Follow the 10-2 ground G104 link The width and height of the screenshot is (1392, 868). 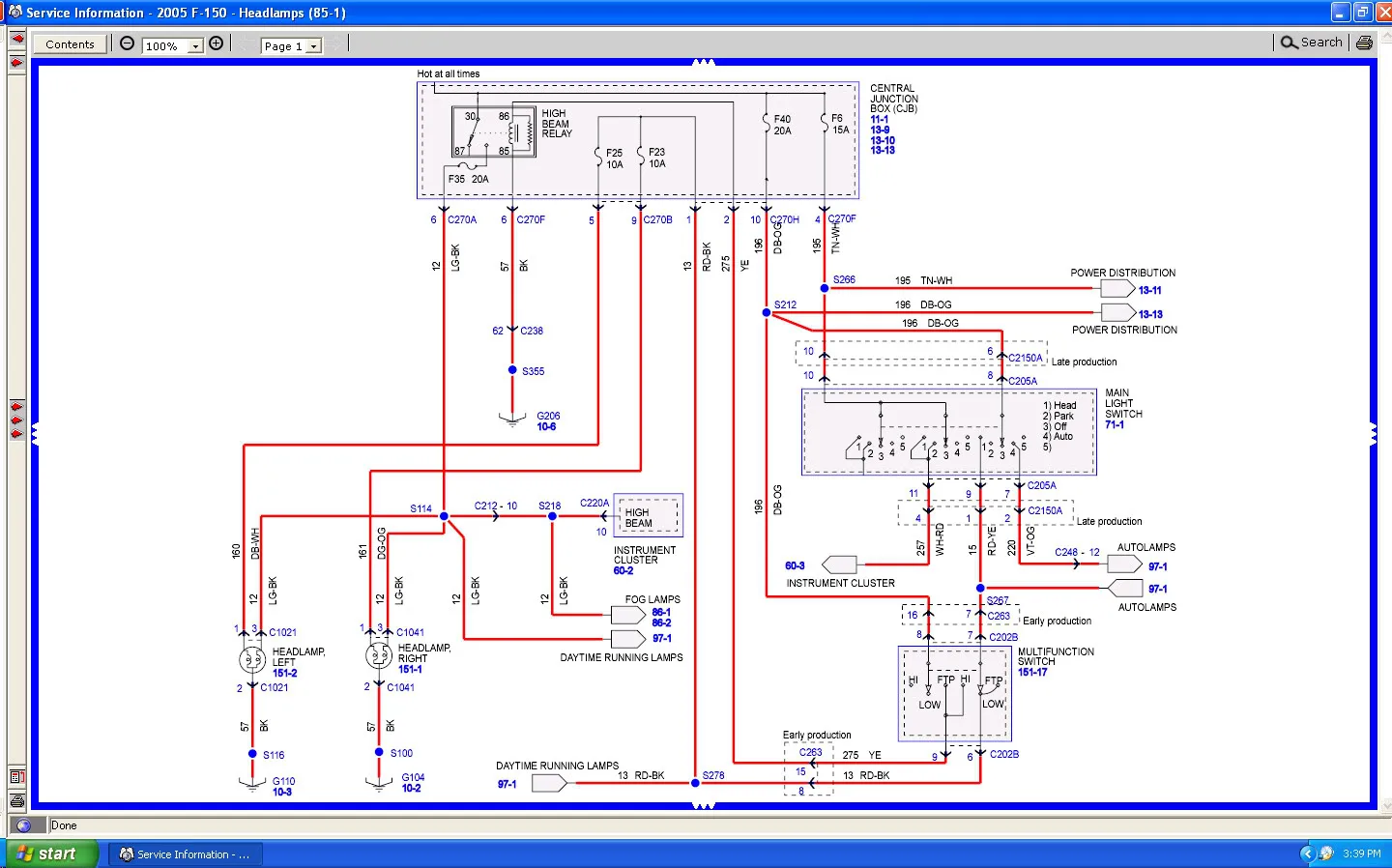(x=411, y=788)
